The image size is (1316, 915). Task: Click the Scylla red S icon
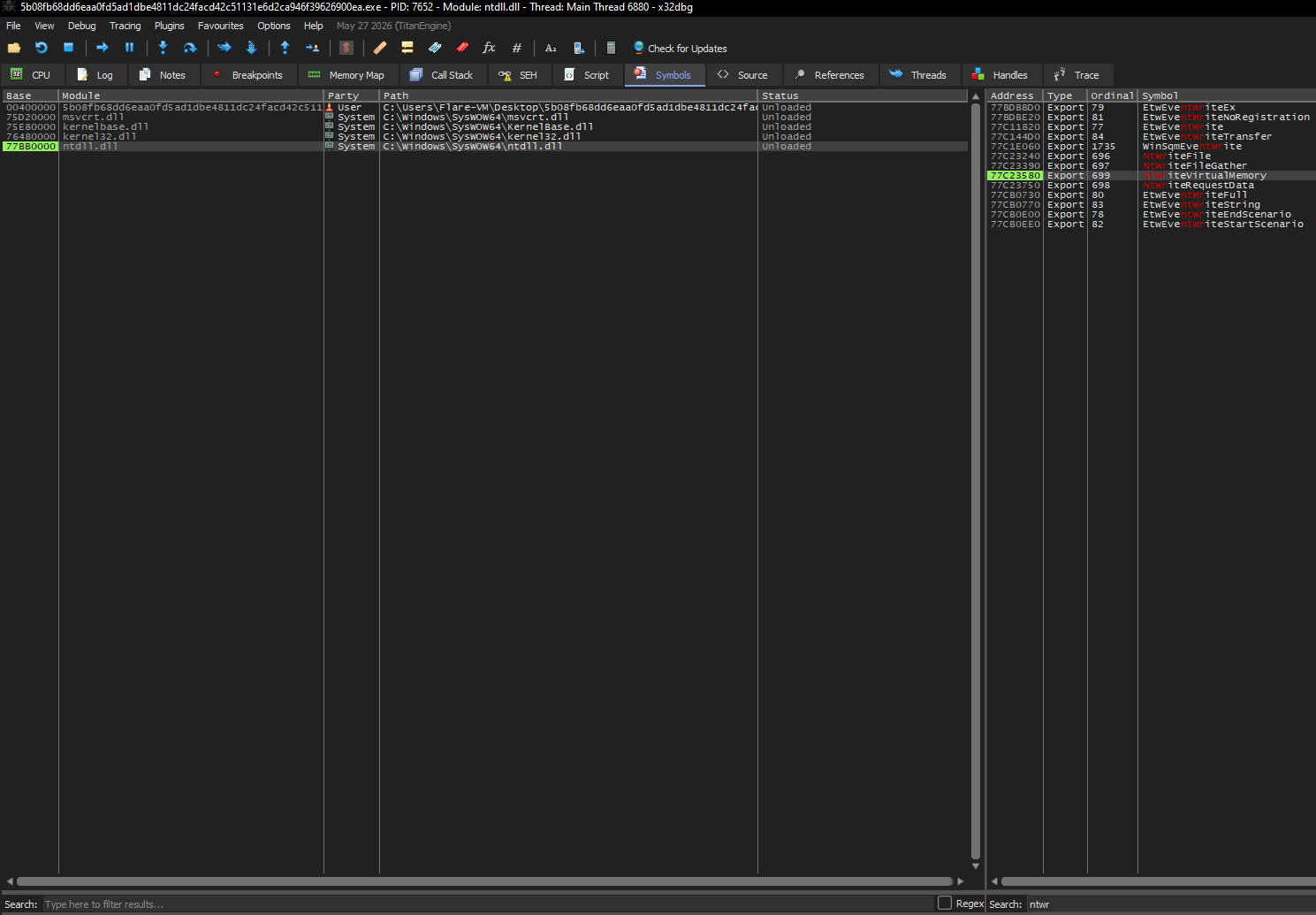click(x=346, y=48)
